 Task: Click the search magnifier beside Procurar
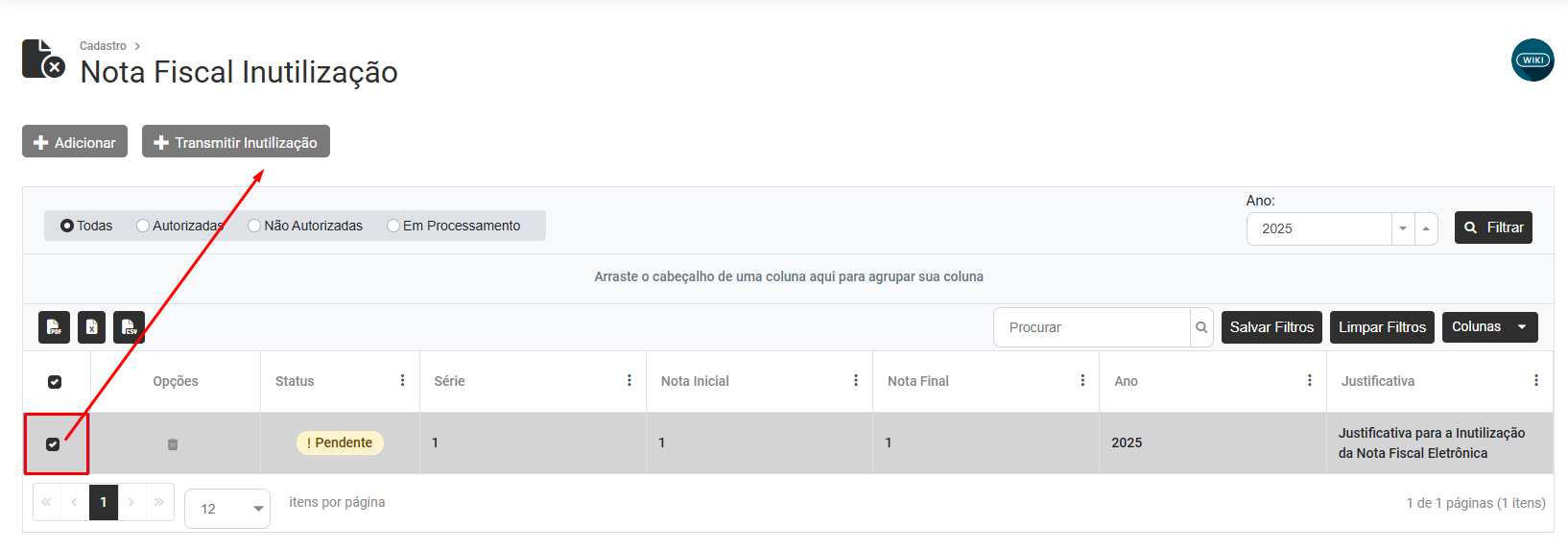tap(1201, 327)
